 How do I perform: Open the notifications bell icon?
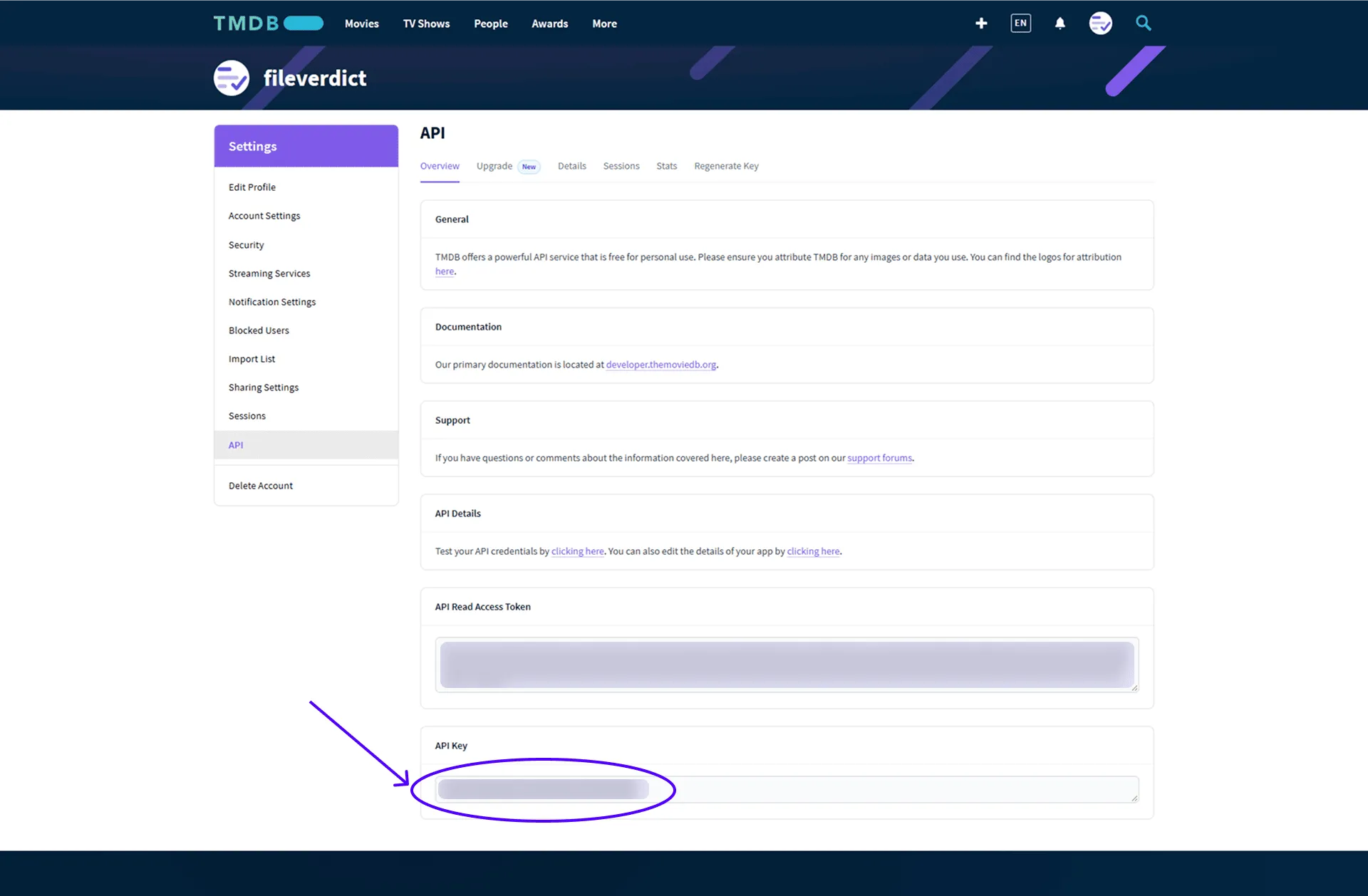pos(1060,24)
